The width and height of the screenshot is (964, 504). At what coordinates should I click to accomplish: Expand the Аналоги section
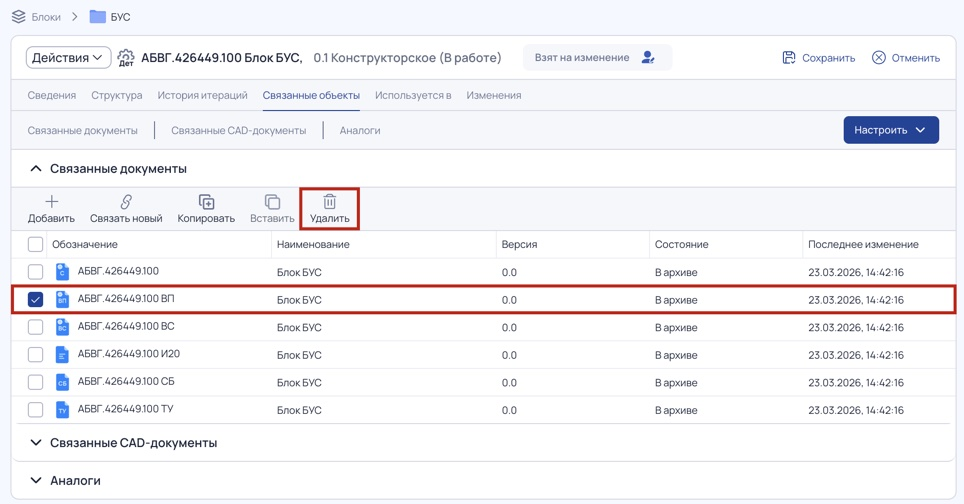[x=36, y=481]
